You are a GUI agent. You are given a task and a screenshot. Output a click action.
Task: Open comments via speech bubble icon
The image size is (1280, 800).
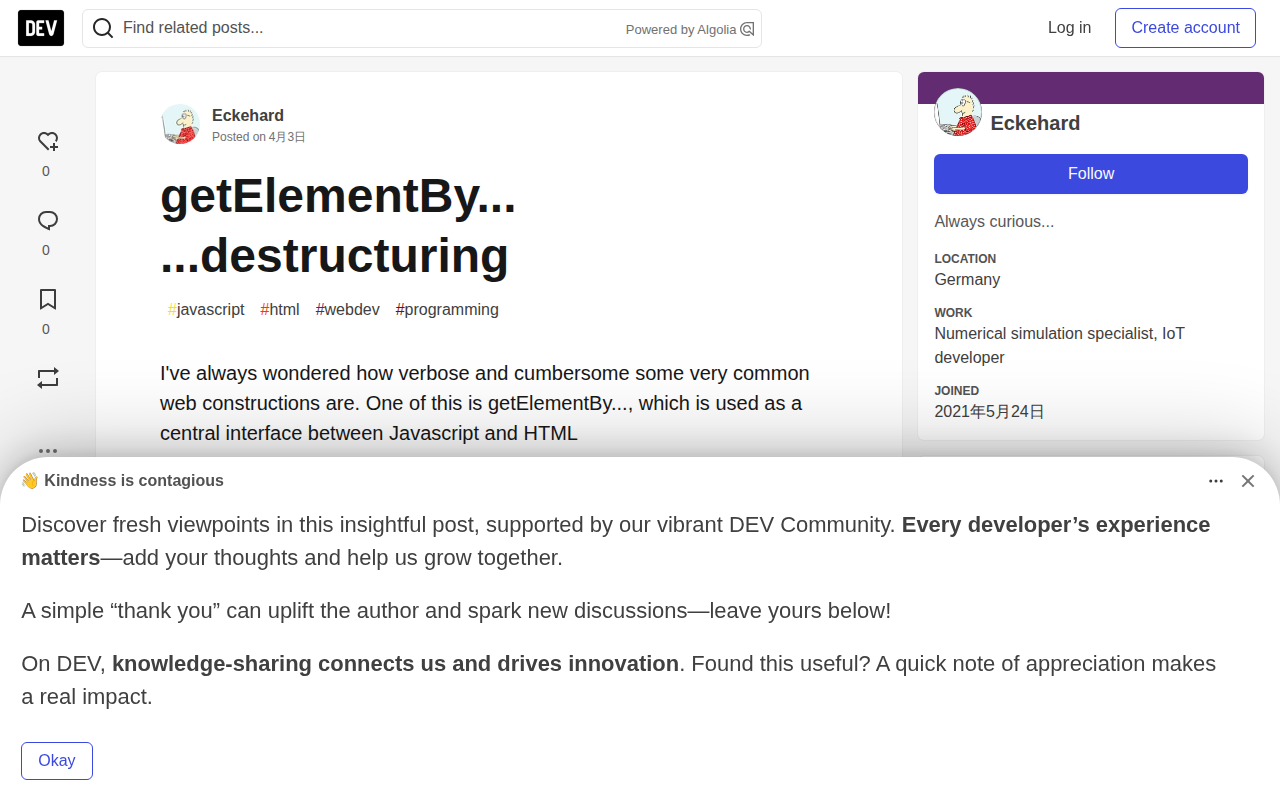(x=47, y=220)
